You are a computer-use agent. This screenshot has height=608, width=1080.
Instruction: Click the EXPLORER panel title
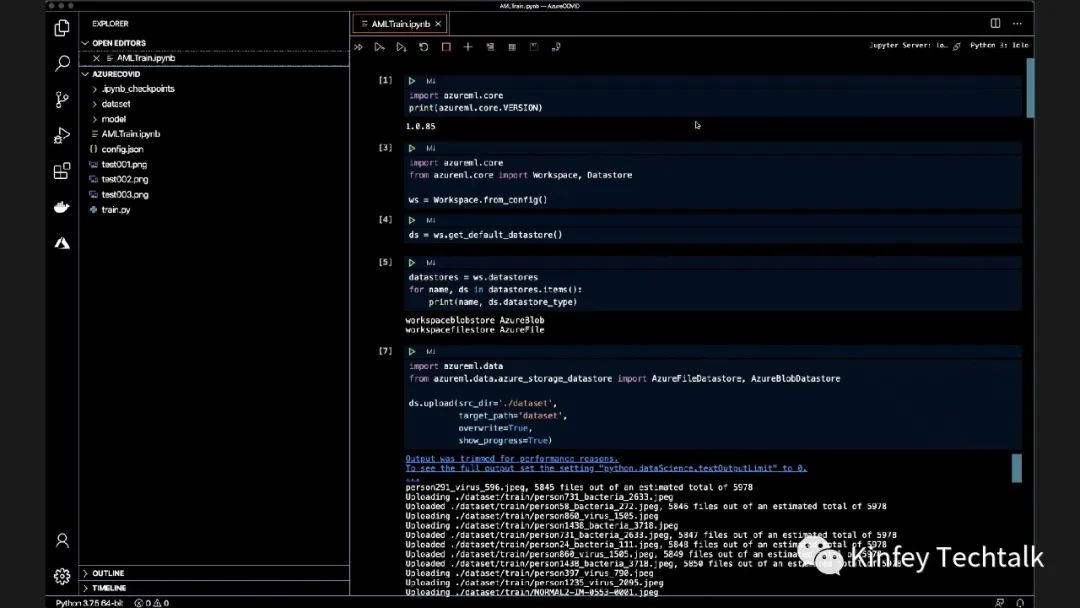[x=110, y=23]
